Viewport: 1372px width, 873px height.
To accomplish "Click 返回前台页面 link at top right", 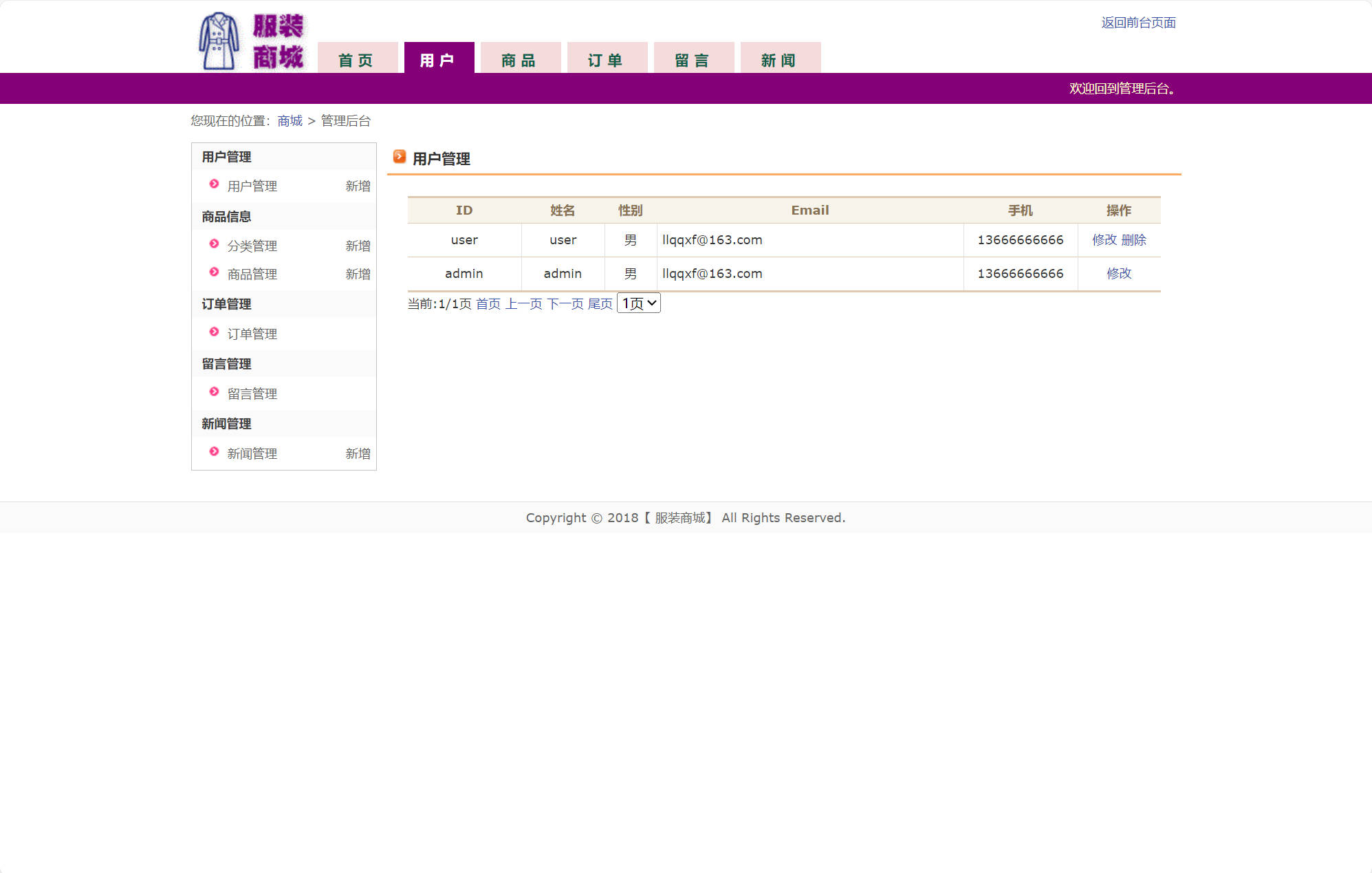I will 1138,23.
